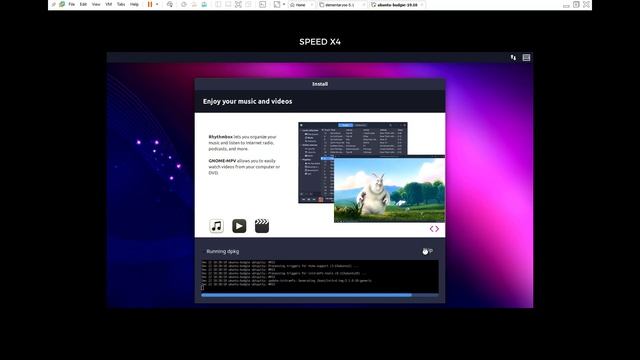Click the bold "GNOME-MPV" text

222,161
